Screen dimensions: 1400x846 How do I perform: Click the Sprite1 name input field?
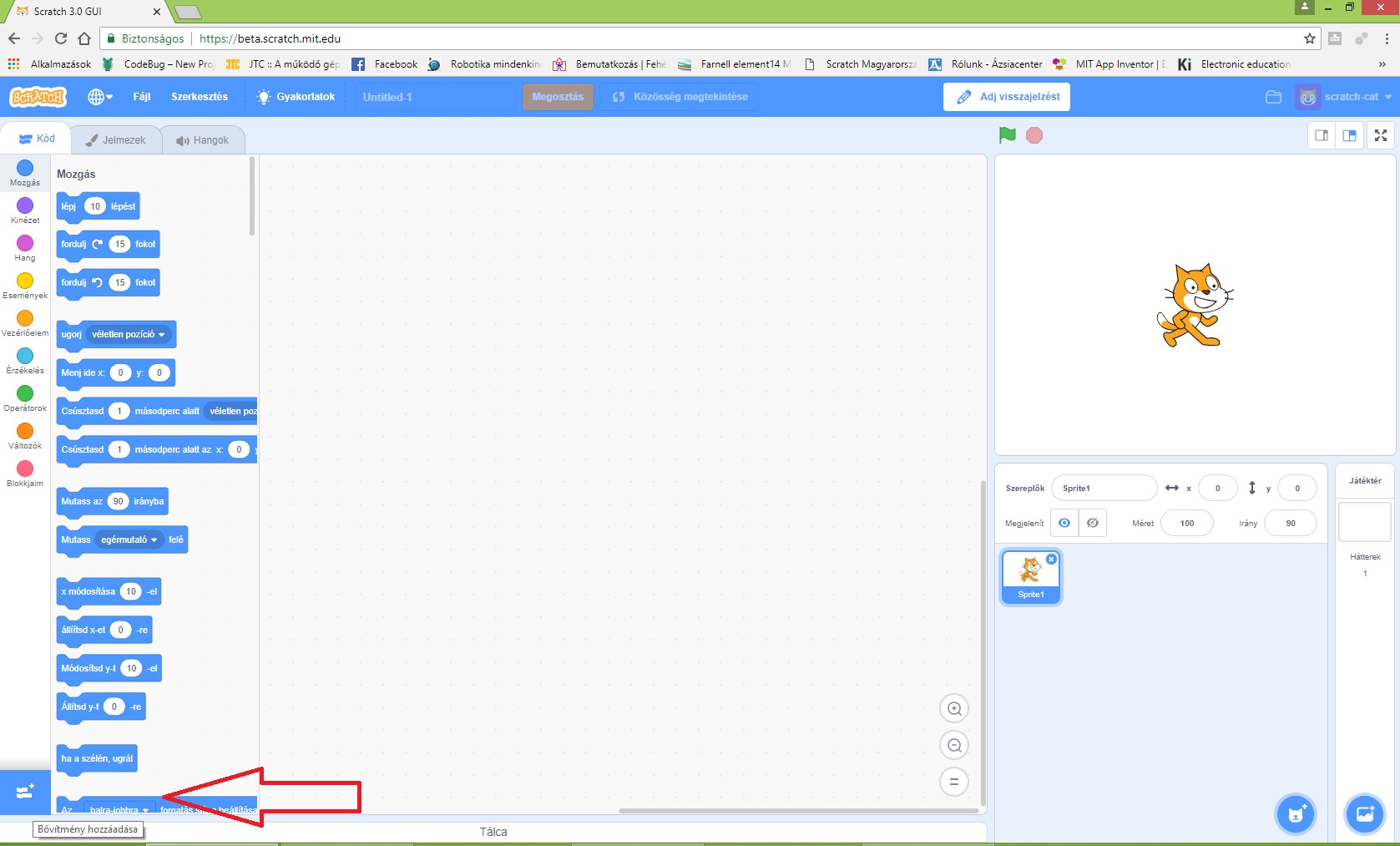(1104, 489)
